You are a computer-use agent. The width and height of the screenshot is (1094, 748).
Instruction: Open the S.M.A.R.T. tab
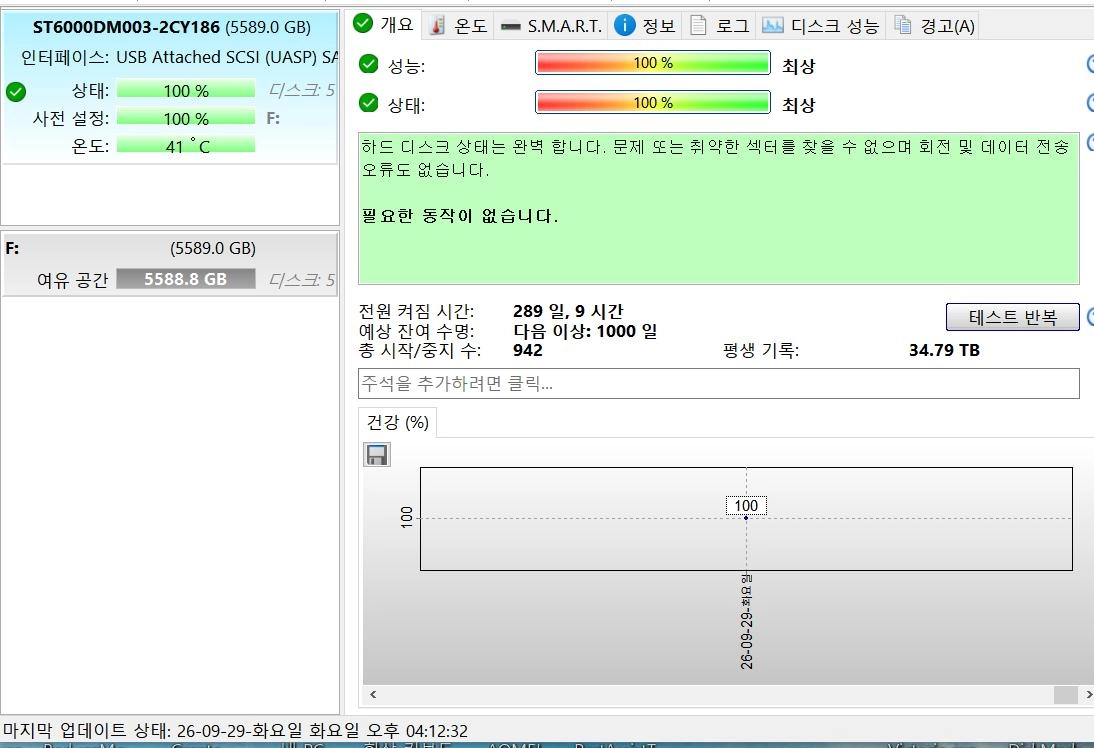(x=550, y=26)
